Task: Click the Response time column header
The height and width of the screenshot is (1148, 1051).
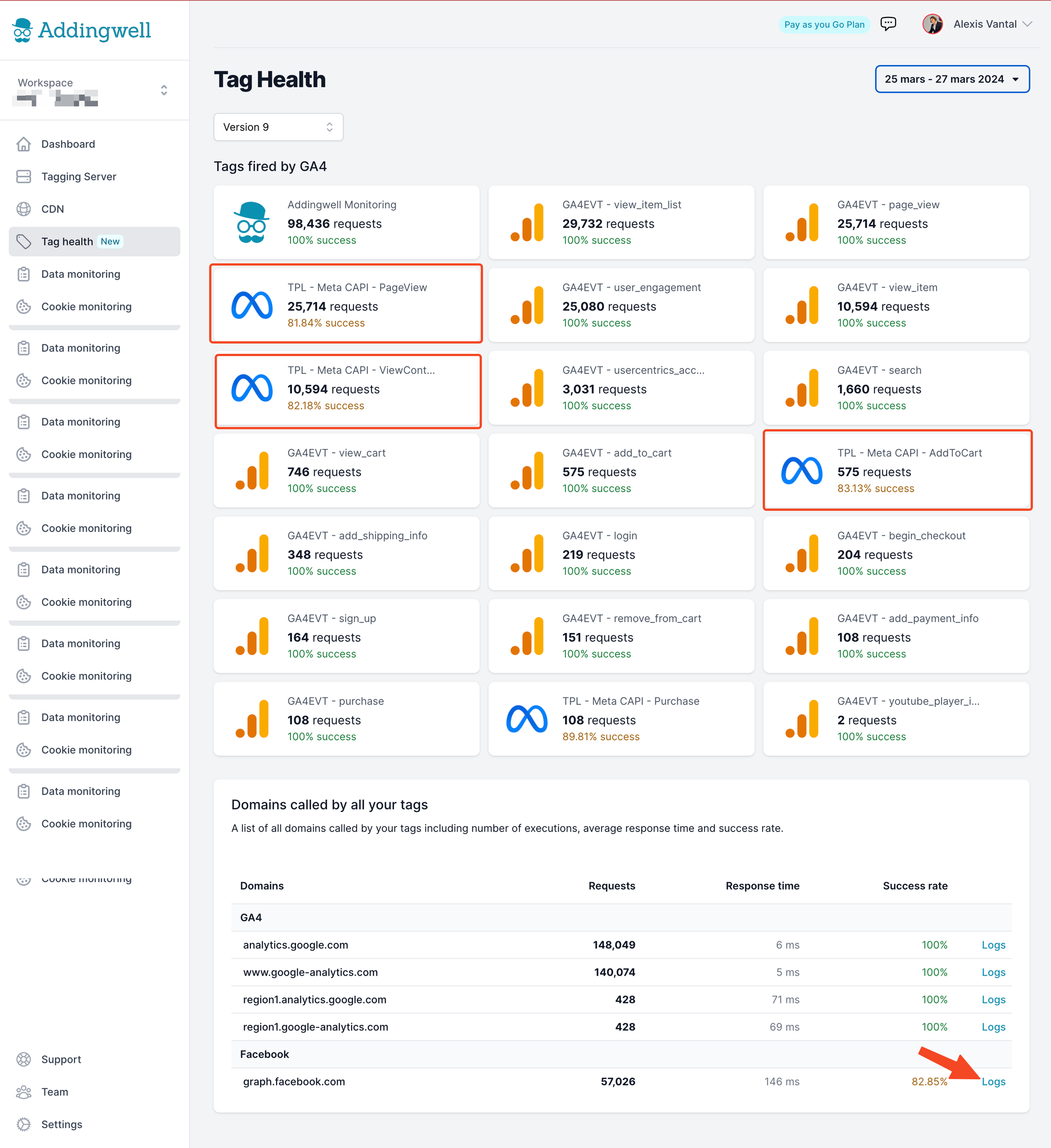Action: [762, 885]
